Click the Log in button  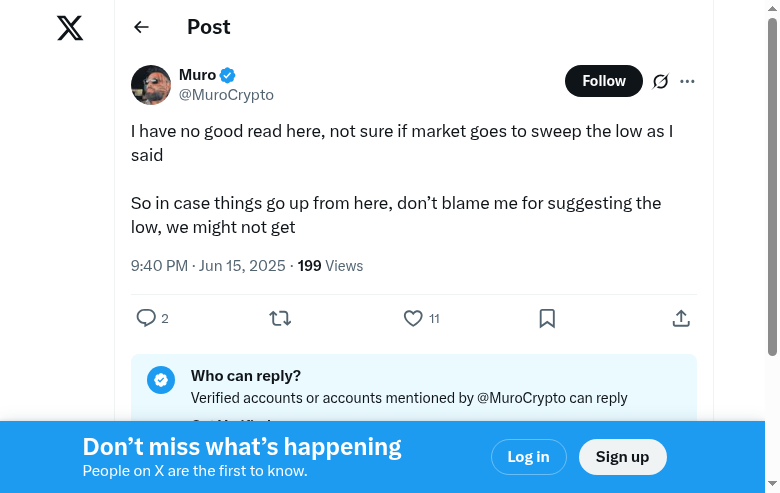528,457
